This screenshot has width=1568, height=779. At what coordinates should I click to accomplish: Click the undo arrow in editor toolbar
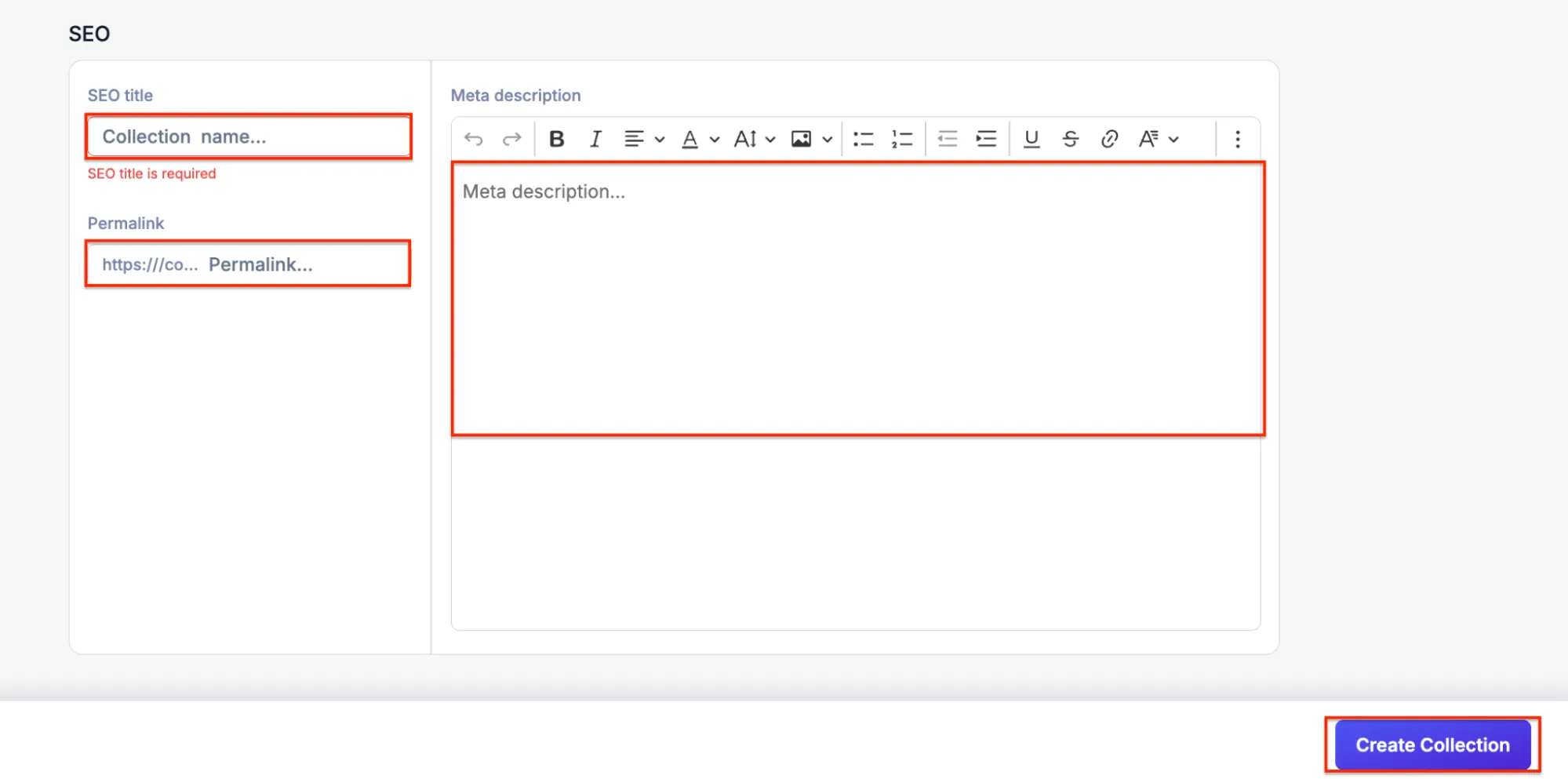point(473,140)
